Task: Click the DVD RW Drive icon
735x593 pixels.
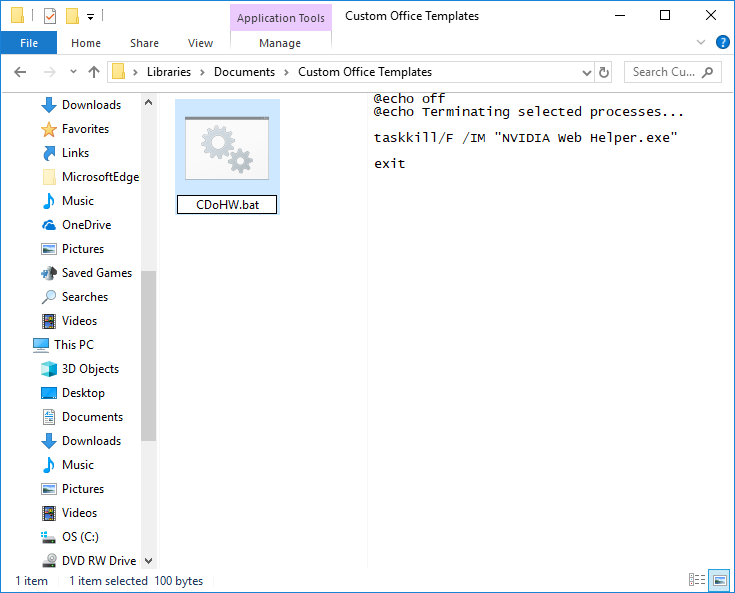Action: tap(48, 561)
